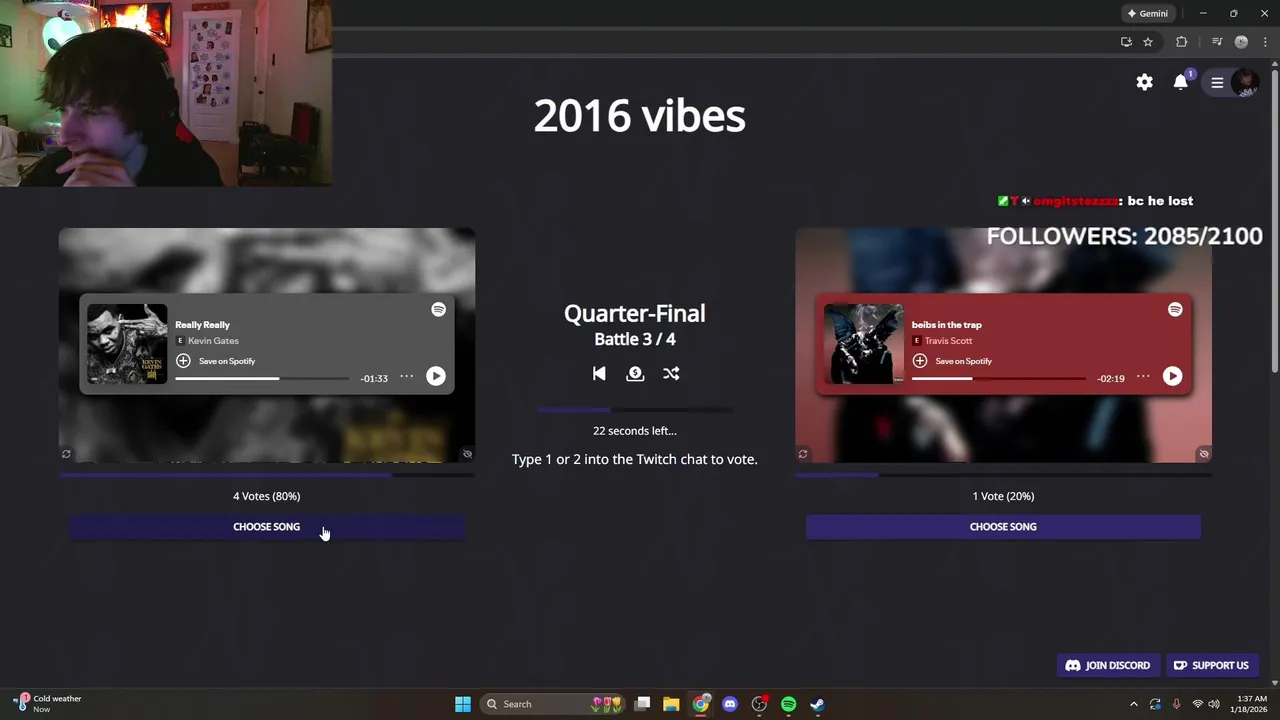Click the 22 seconds left text
The width and height of the screenshot is (1280, 720).
(x=635, y=431)
